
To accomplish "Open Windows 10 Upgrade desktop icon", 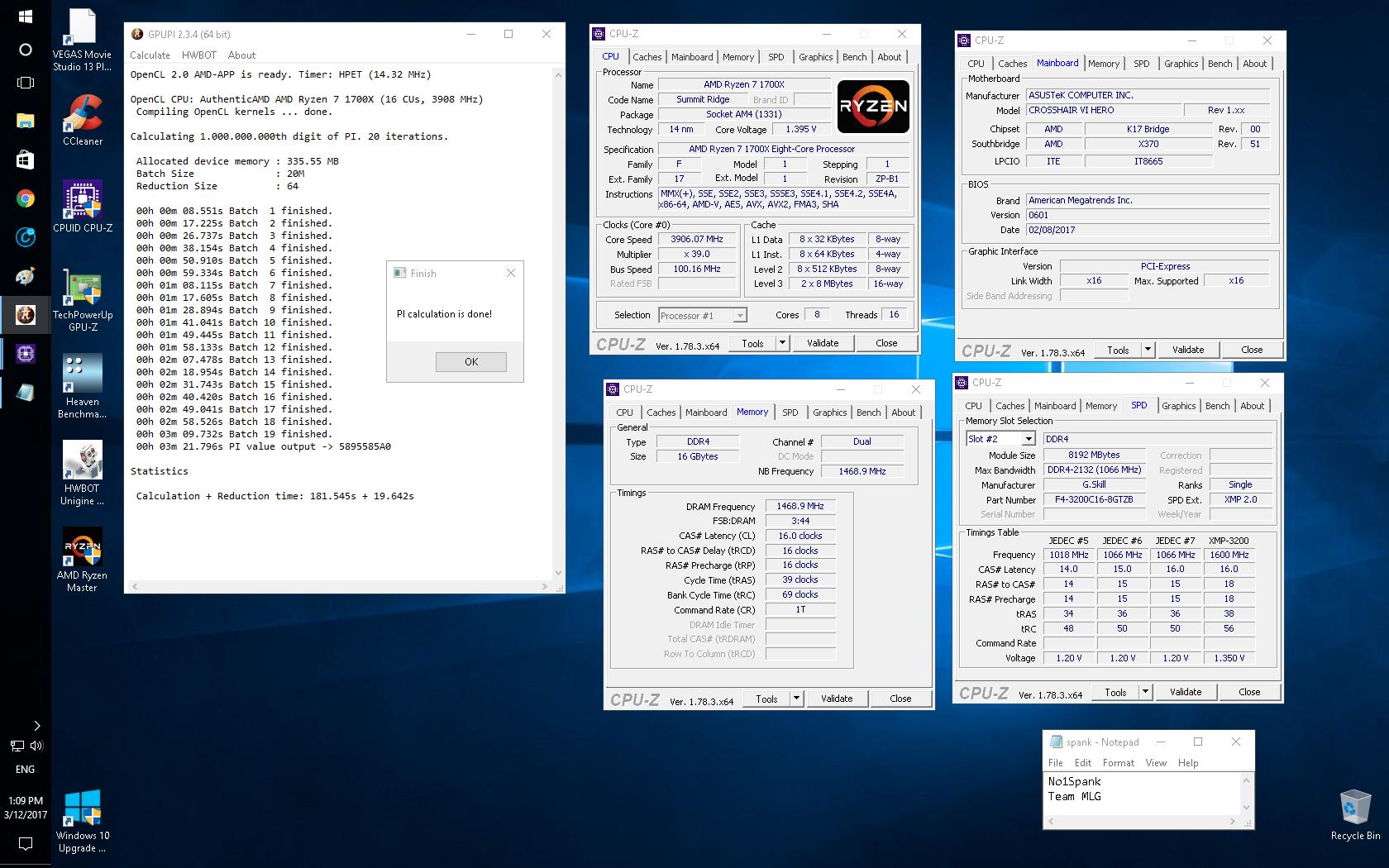I will (82, 821).
